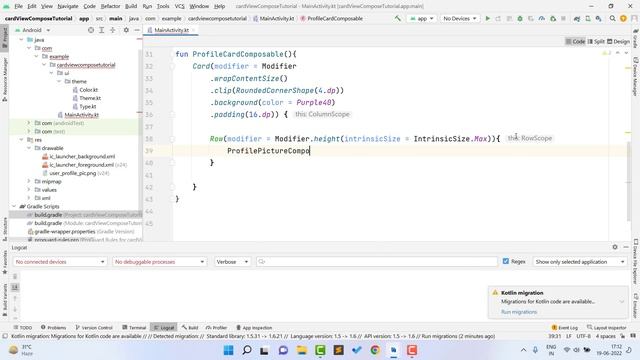The width and height of the screenshot is (640, 360).
Task: Open the Build menu
Action: [x=131, y=6]
